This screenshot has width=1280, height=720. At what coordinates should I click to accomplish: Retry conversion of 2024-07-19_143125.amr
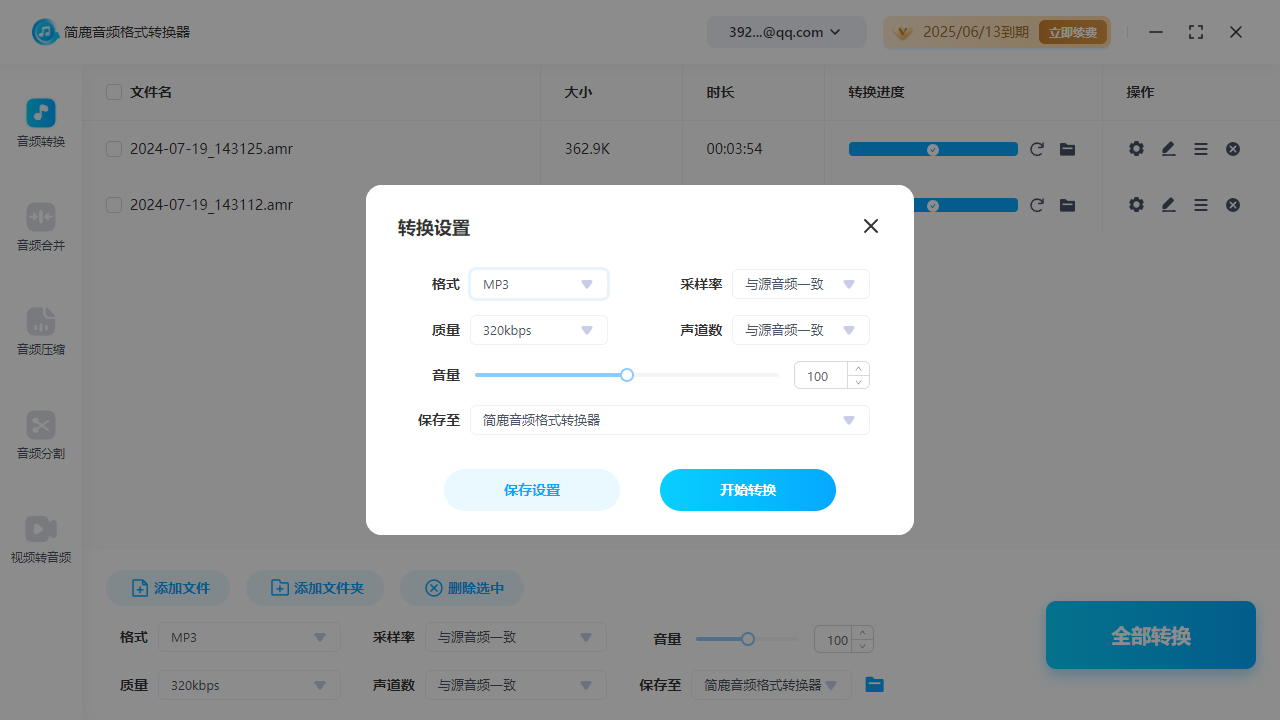click(1037, 148)
